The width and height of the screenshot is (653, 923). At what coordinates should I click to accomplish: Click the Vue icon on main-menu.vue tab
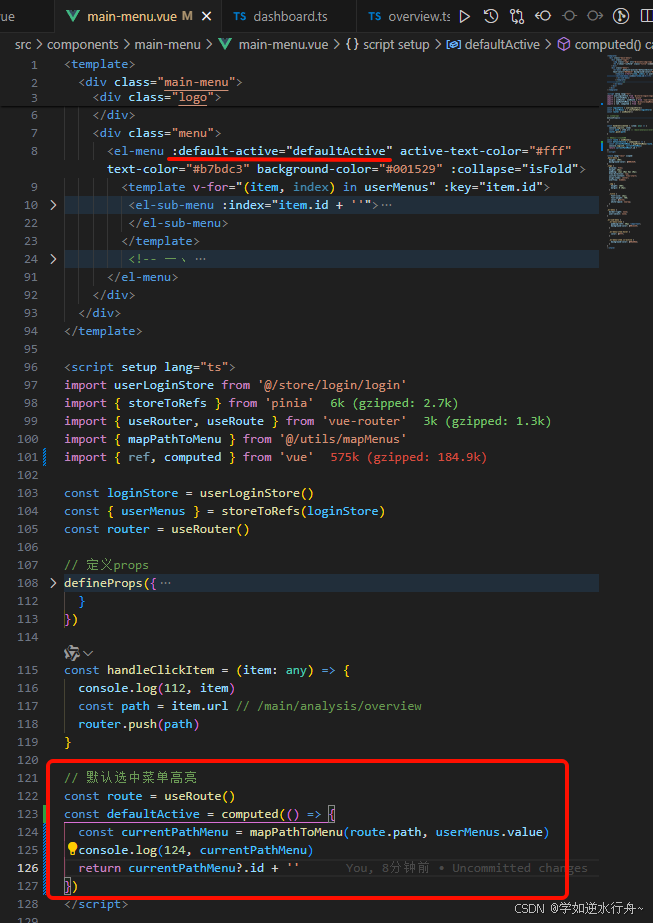[x=74, y=16]
